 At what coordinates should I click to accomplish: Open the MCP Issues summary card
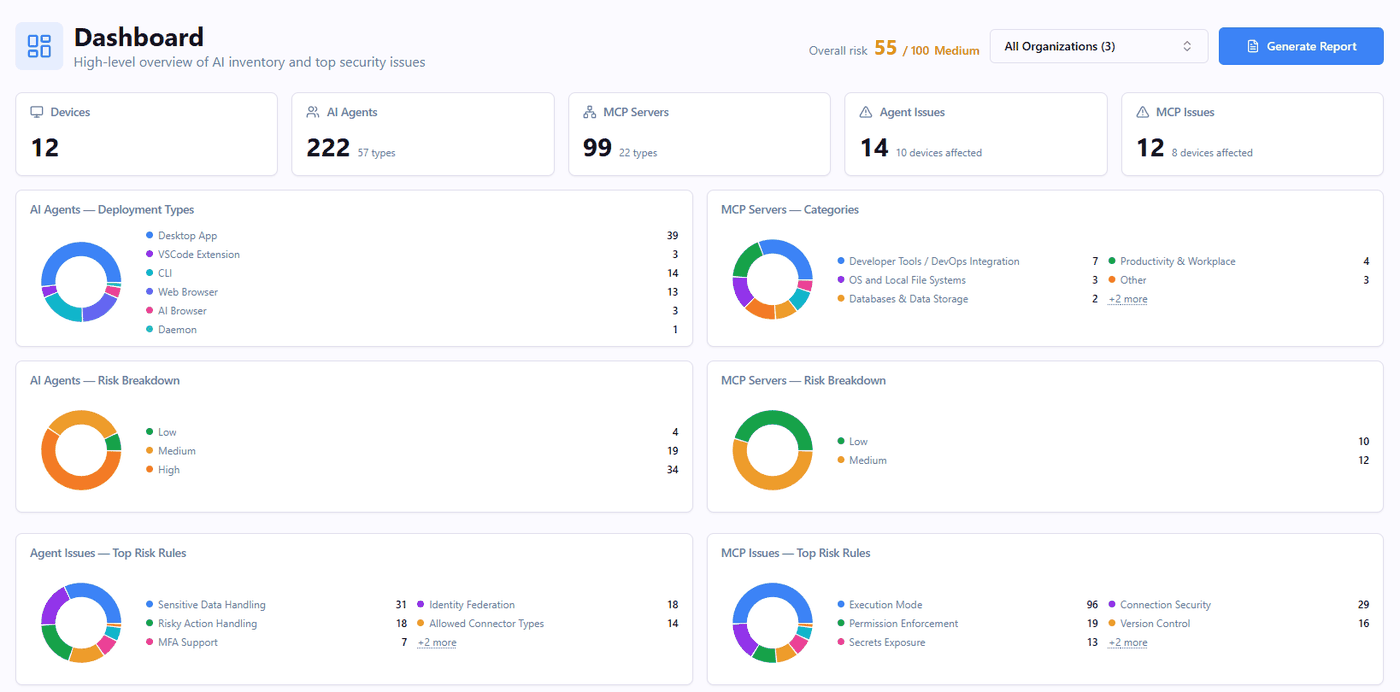click(1252, 134)
